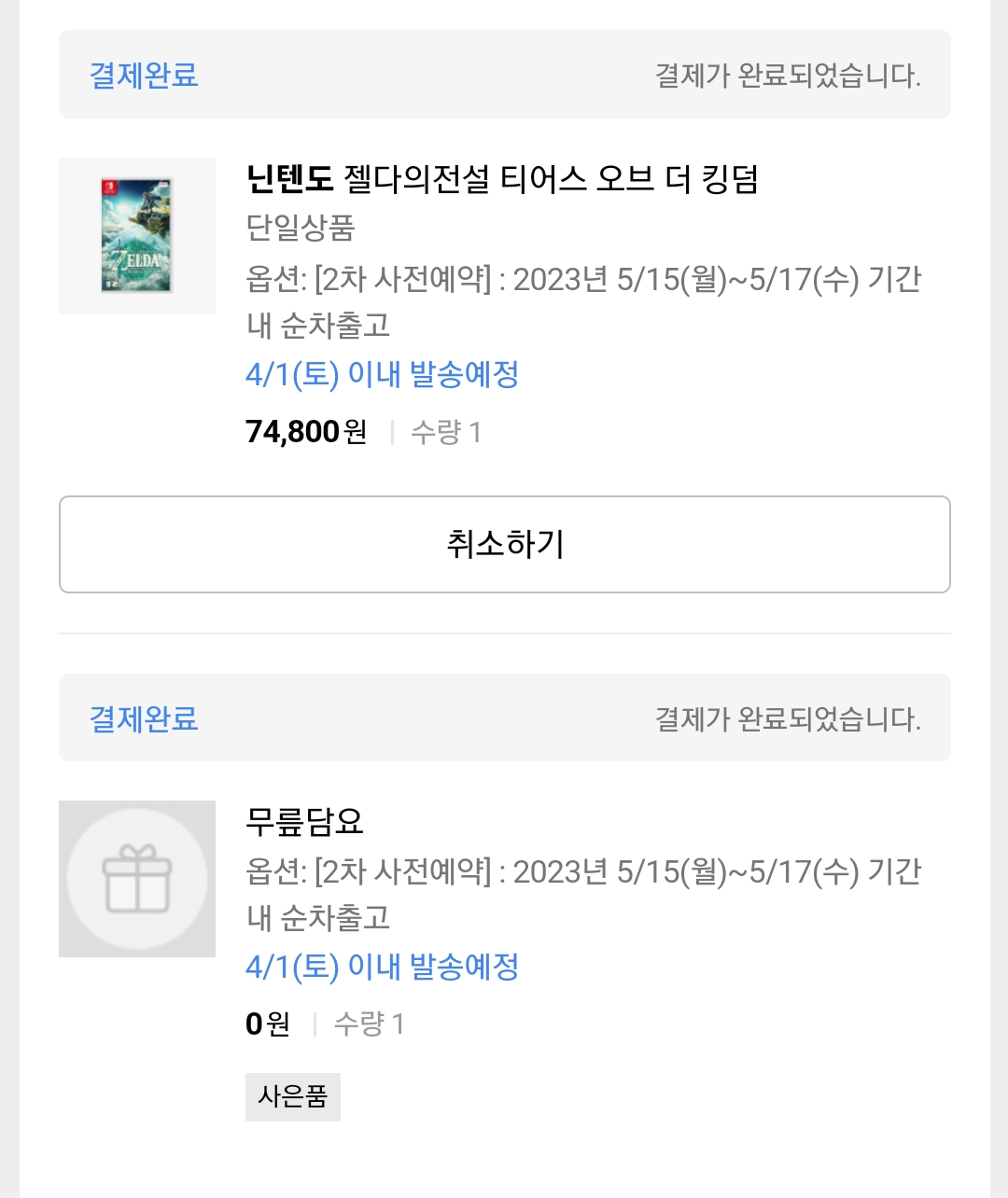
Task: Click the 무릎담요 2차 사전예약 option text
Action: point(583,894)
